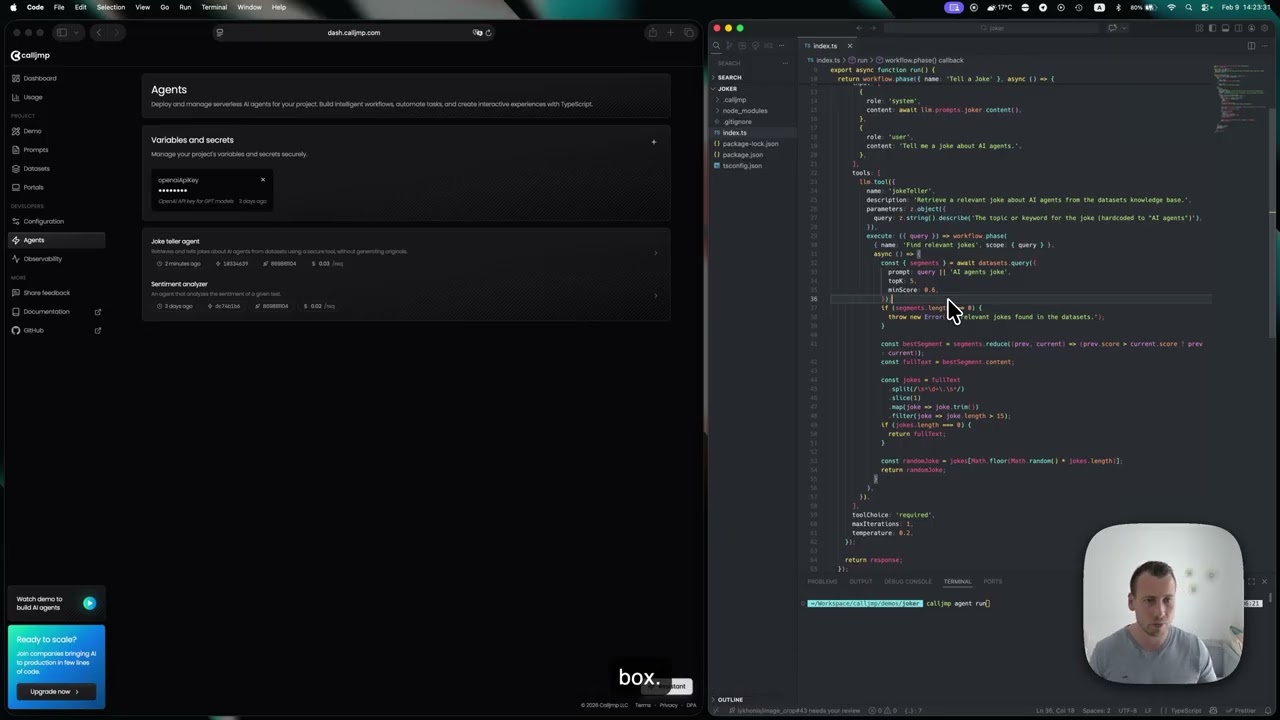
Task: Open the Terminal menu in macOS menu bar
Action: click(214, 7)
